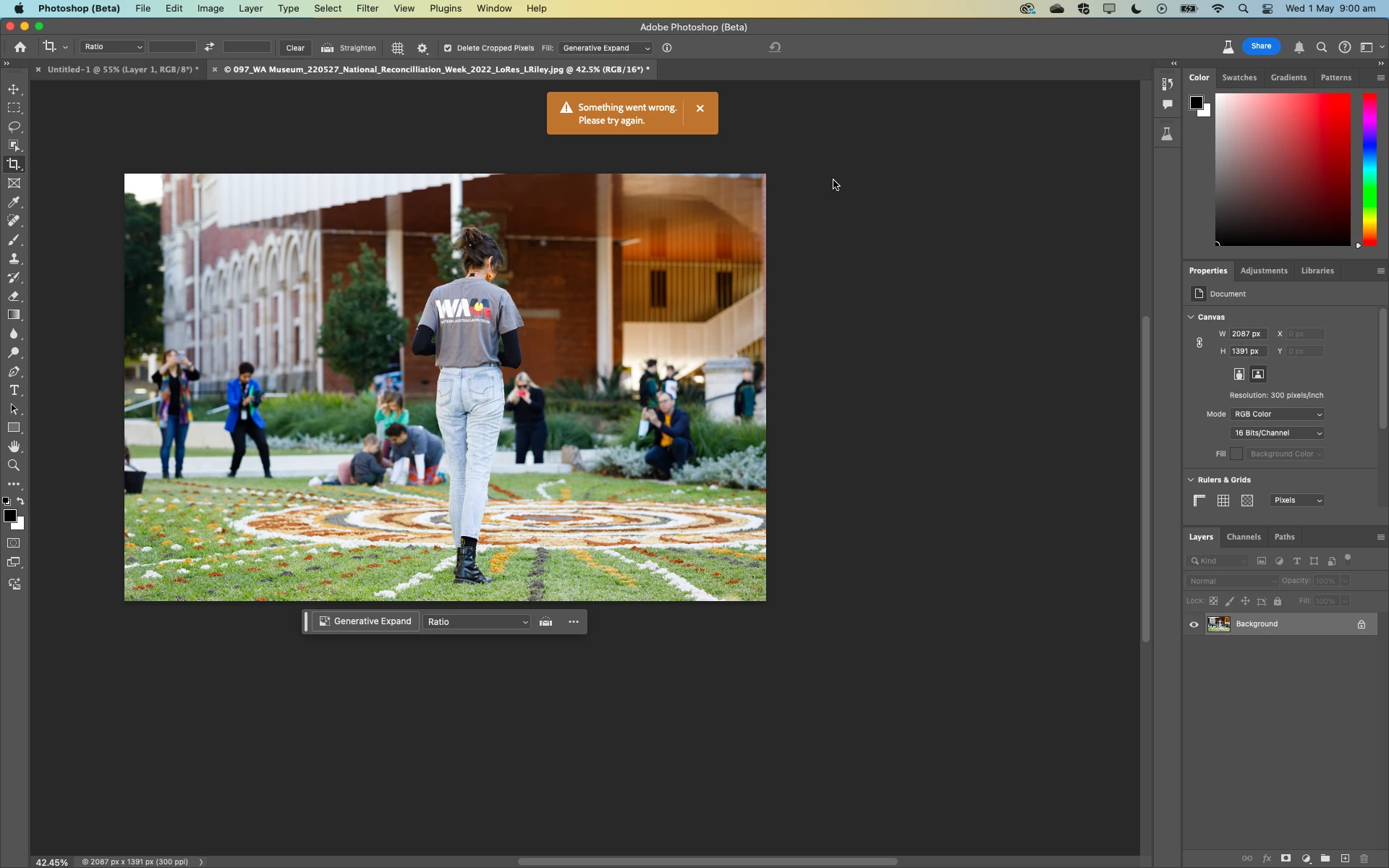Uncheck Delete Cropped Pixels
This screenshot has height=868, width=1389.
coord(448,48)
